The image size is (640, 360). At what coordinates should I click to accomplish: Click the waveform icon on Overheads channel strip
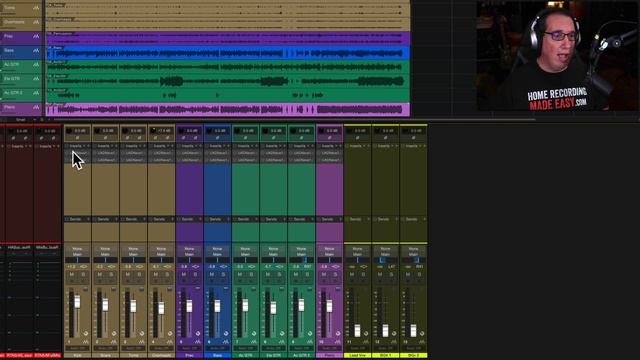(169, 342)
